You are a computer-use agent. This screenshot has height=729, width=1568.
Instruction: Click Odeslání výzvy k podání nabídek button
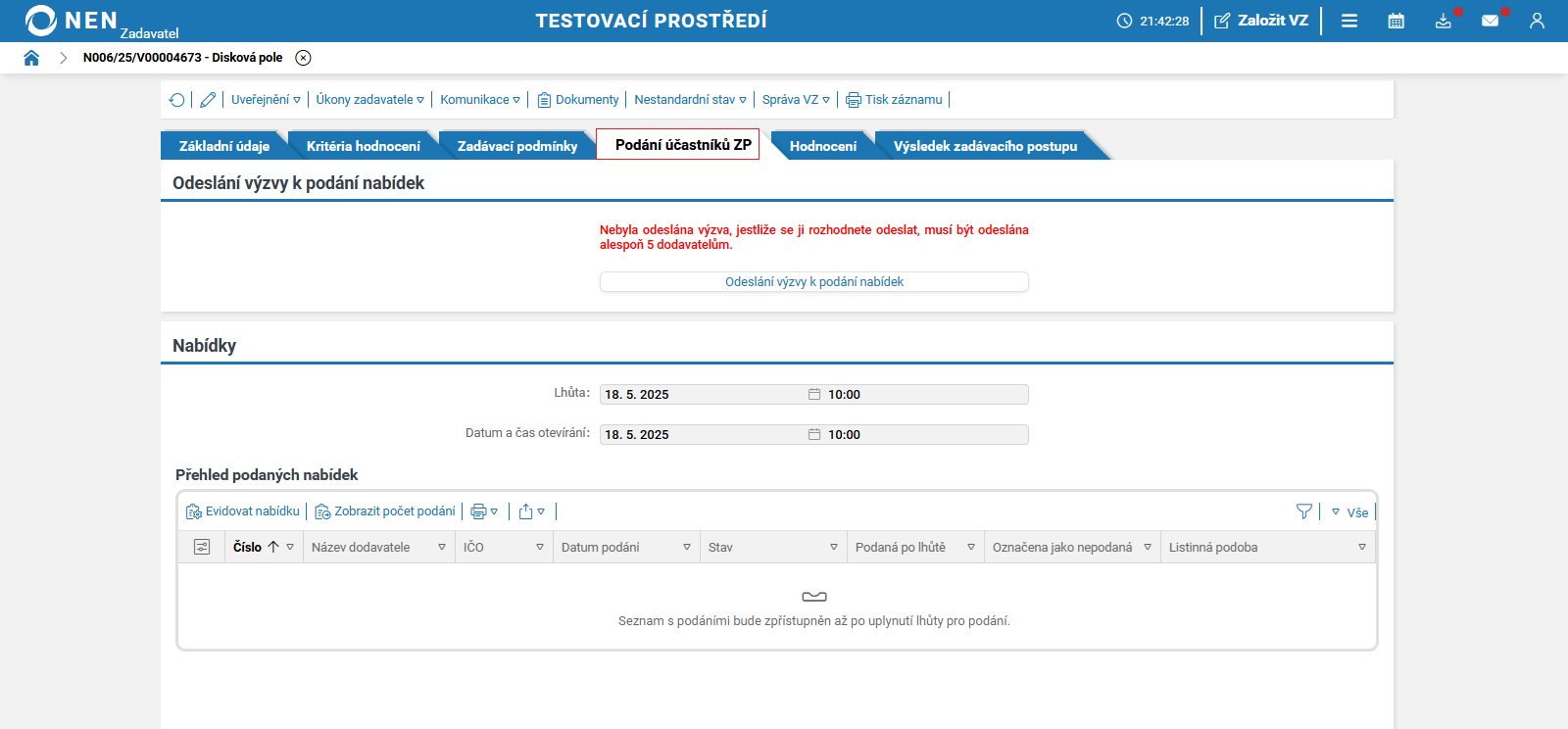tap(814, 282)
